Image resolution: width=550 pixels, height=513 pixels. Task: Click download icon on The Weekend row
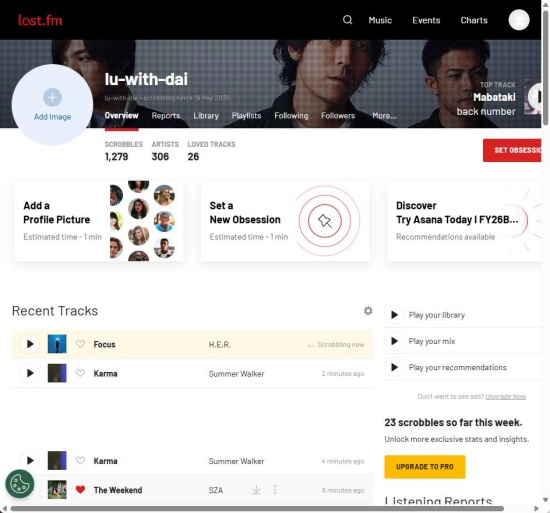click(x=256, y=490)
